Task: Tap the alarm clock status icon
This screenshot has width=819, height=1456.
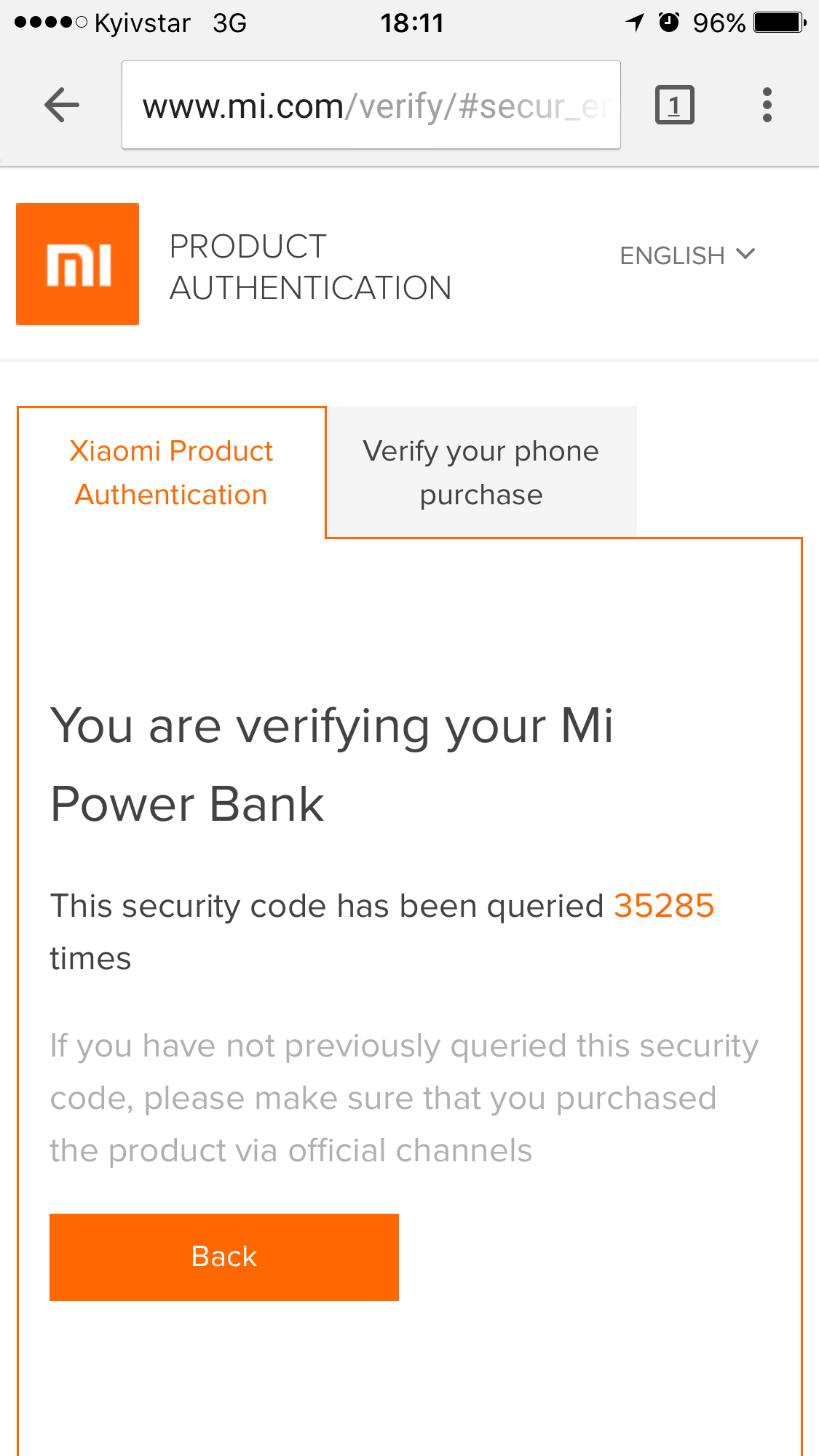Action: [x=669, y=23]
